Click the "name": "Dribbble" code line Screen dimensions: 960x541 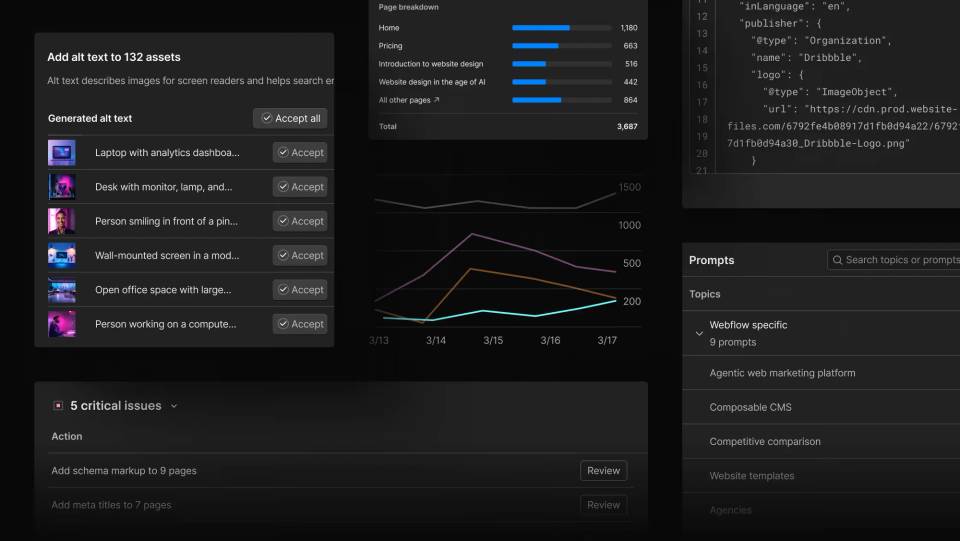[x=806, y=58]
